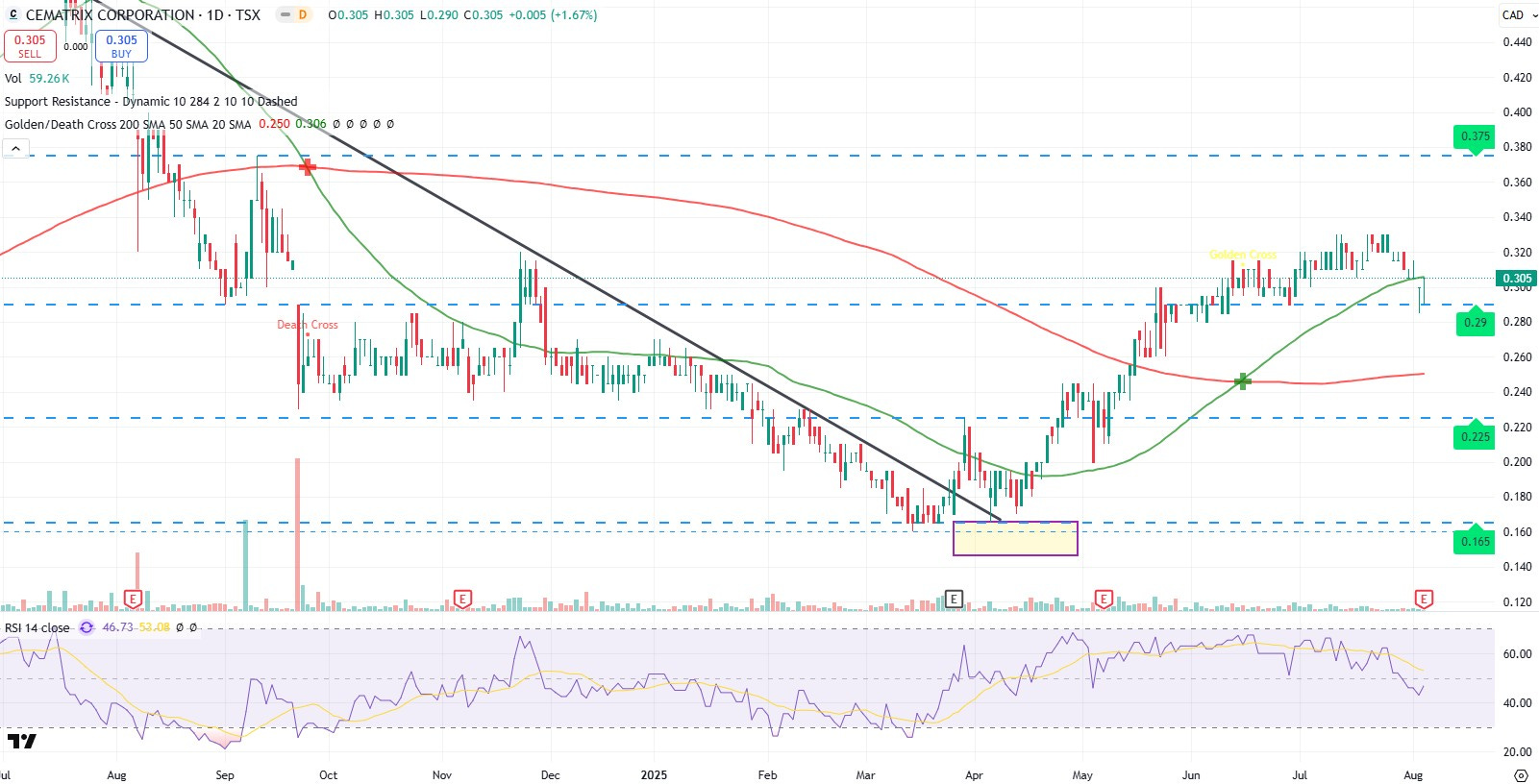Click the Feb label on time axis
The image size is (1539, 784).
(x=767, y=774)
